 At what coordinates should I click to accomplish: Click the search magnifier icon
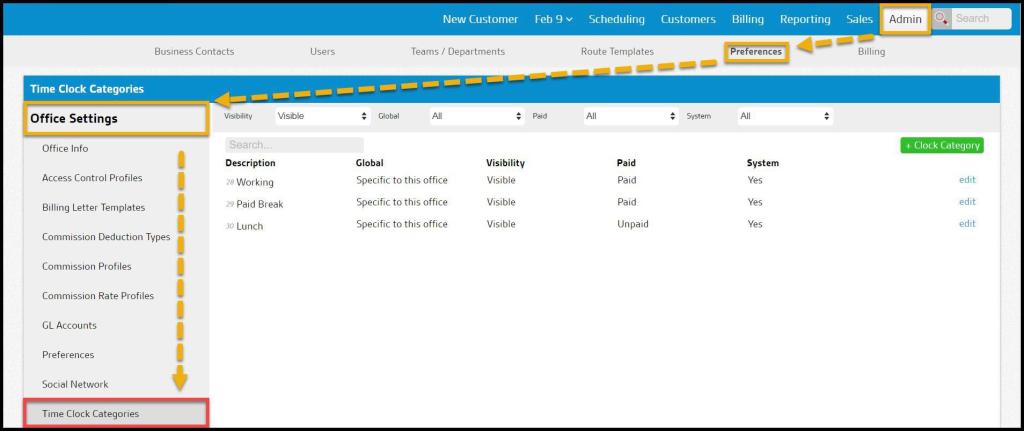point(941,19)
